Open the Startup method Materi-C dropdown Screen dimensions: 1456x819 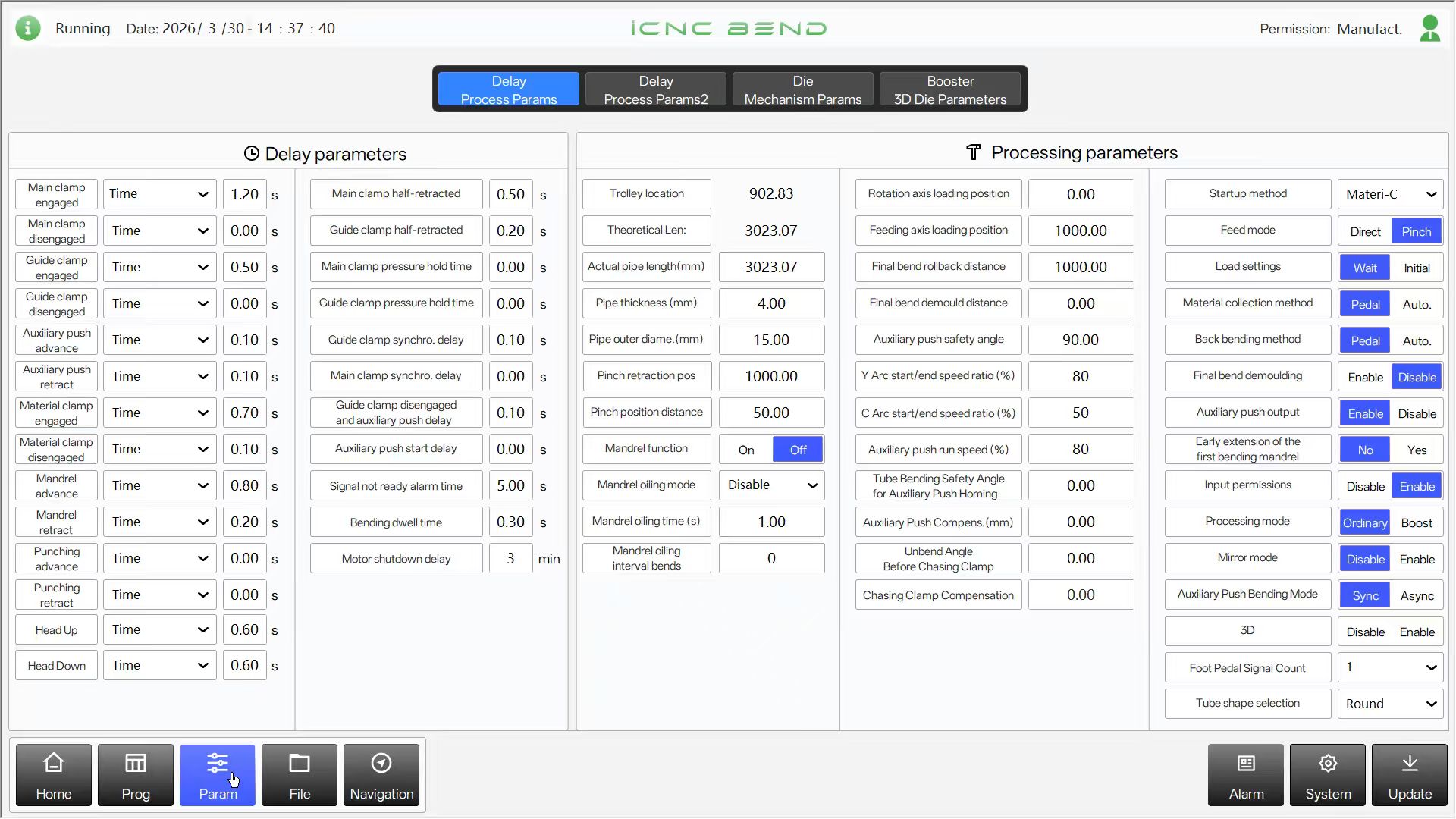pos(1391,194)
